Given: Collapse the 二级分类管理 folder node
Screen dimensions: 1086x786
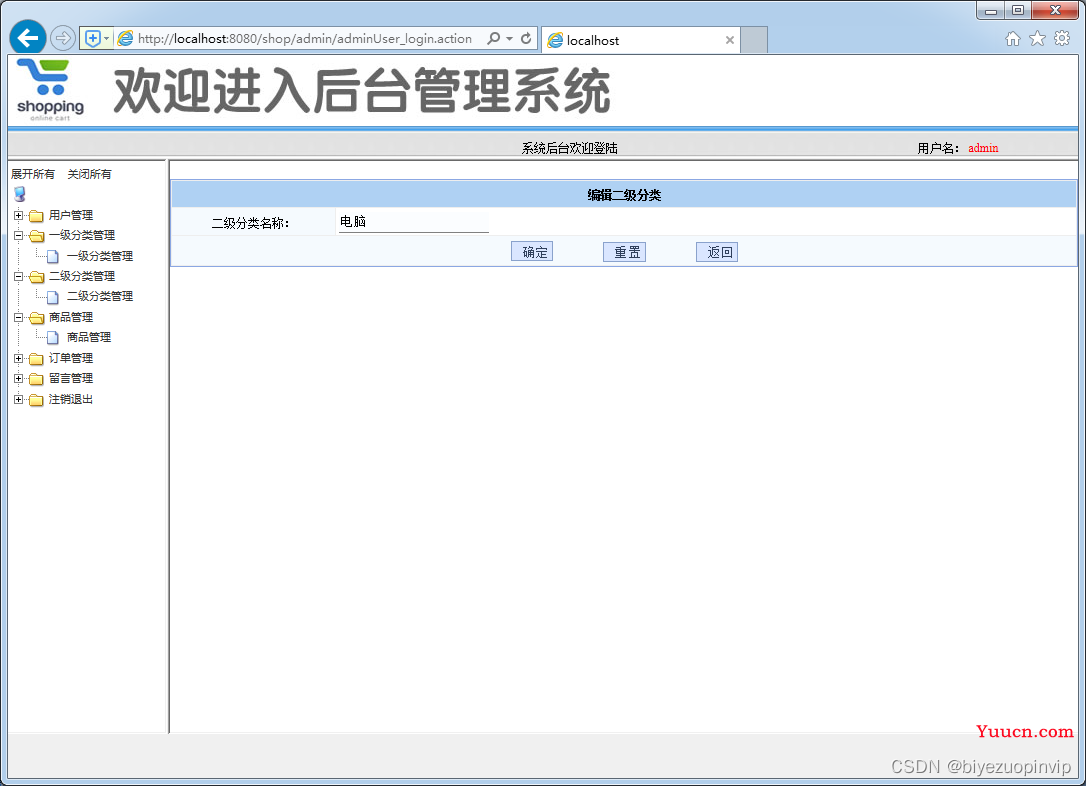Looking at the screenshot, I should [19, 276].
